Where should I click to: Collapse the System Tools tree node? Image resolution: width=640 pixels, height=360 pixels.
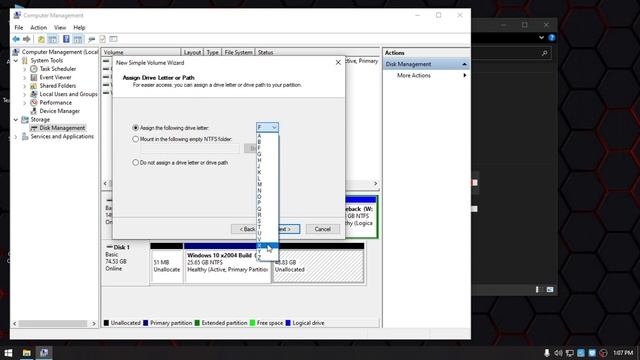16,60
